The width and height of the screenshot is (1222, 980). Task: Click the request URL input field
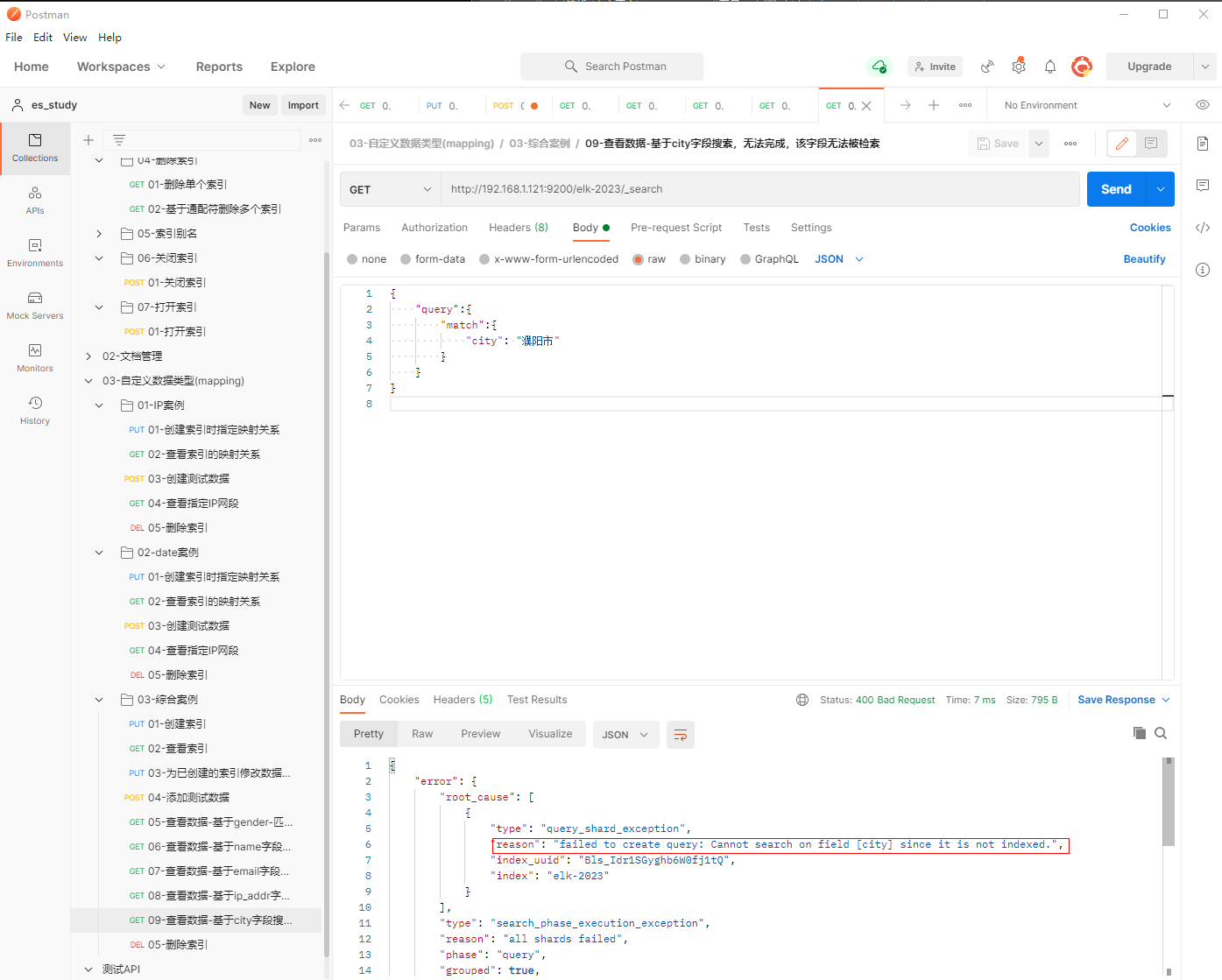[x=753, y=189]
